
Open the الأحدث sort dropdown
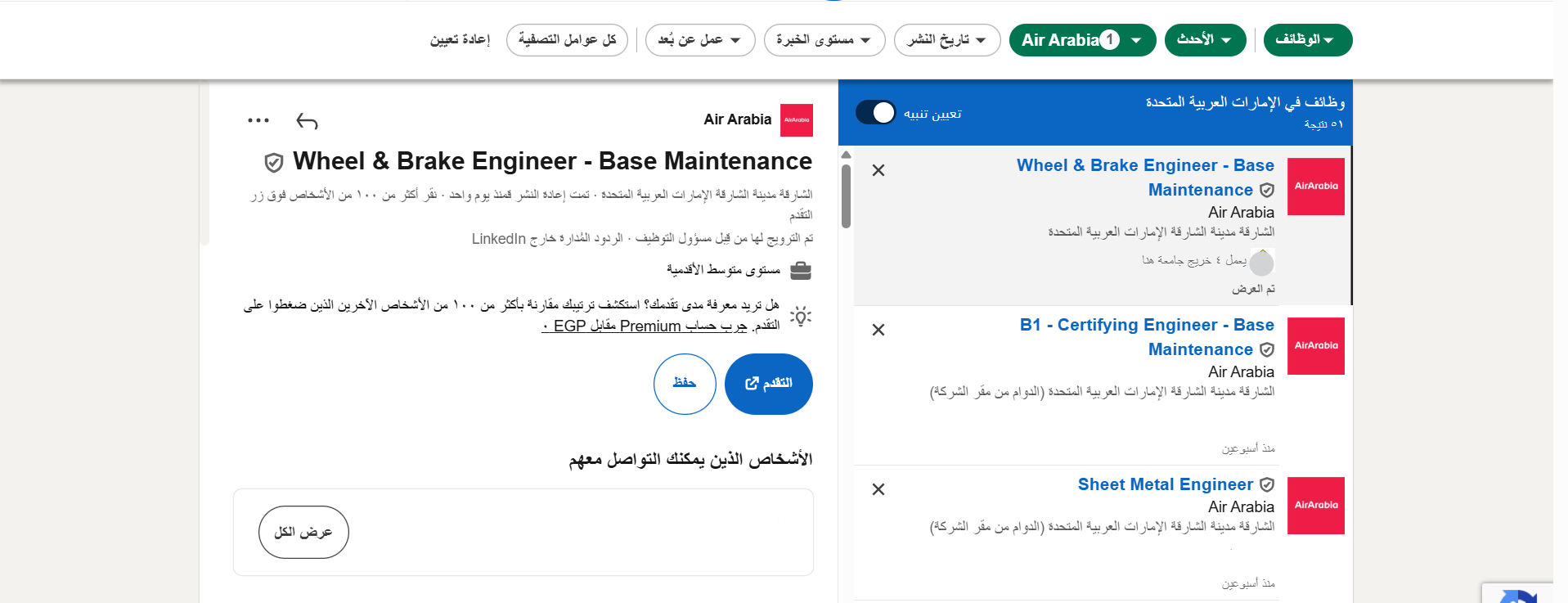(x=1205, y=40)
